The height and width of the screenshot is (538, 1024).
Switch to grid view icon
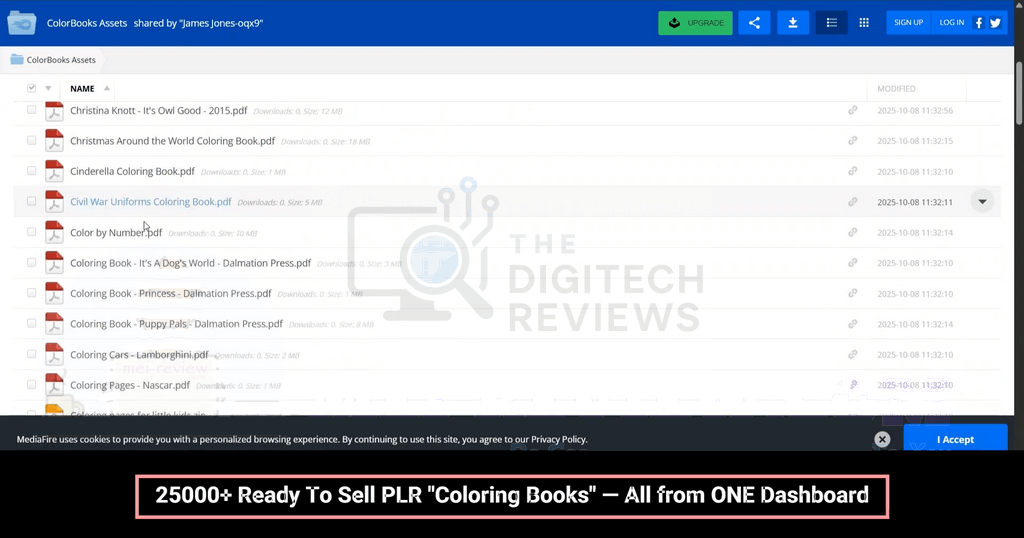(864, 23)
